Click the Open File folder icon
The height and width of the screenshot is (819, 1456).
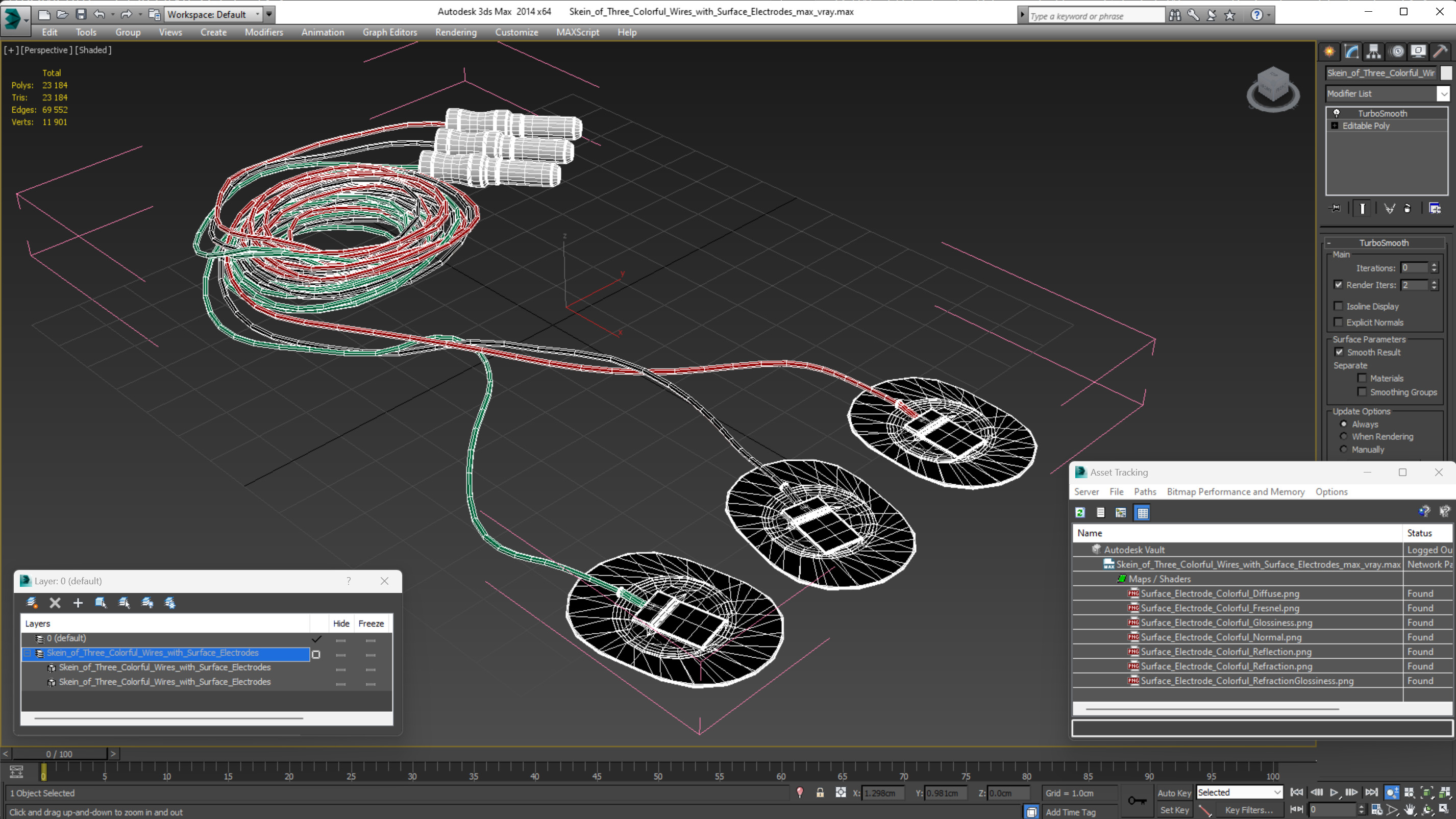62,14
